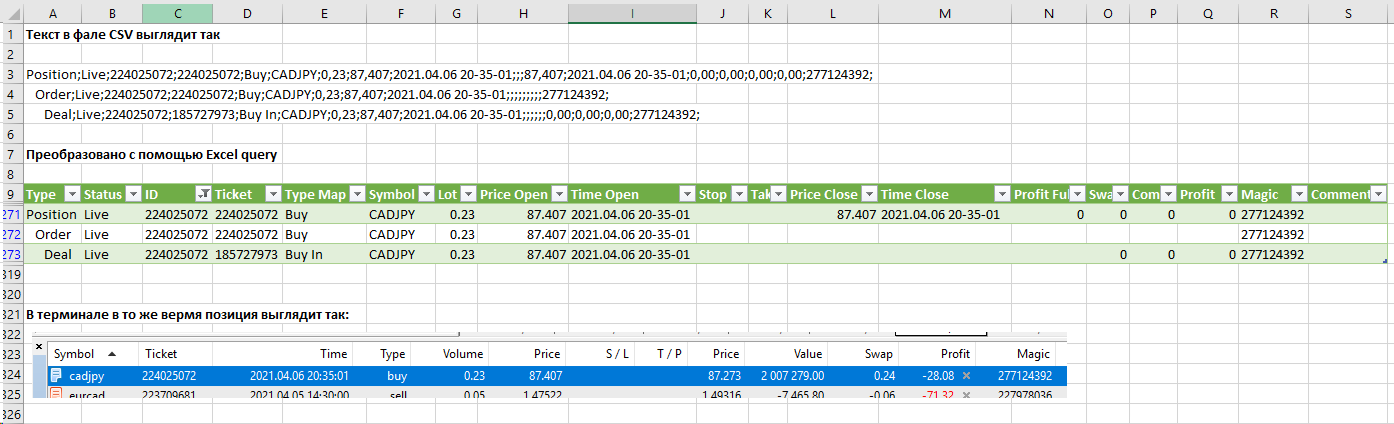Click the Volume header in the terminal table

point(463,354)
